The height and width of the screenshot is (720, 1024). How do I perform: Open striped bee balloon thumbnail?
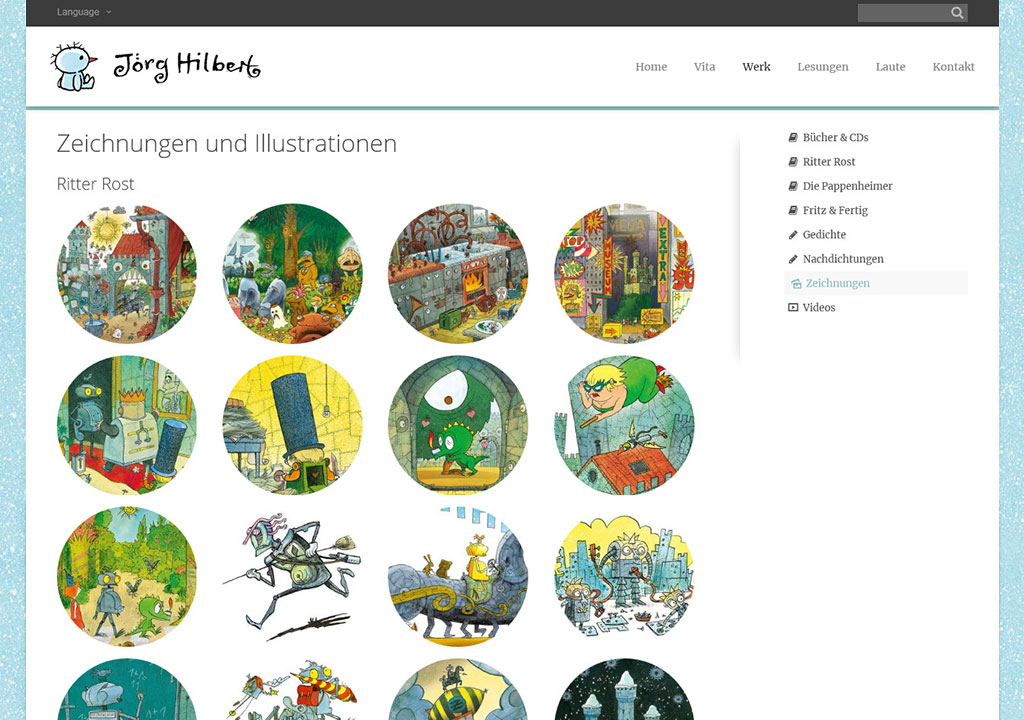[458, 689]
